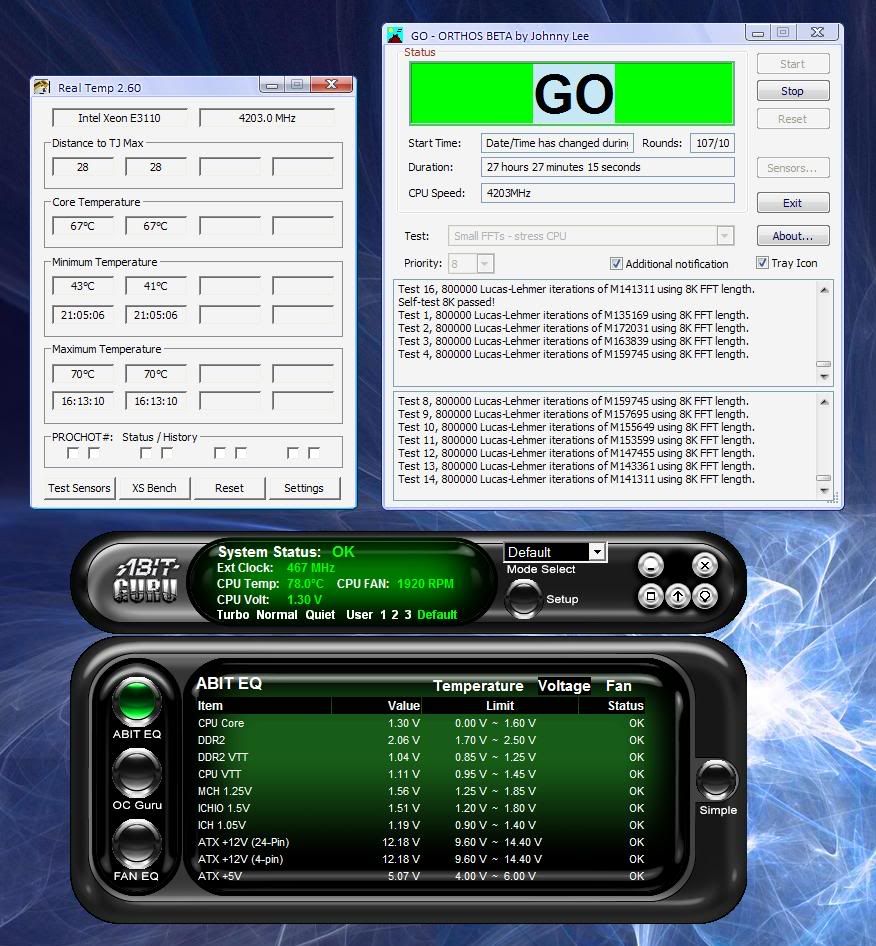Image resolution: width=876 pixels, height=946 pixels.
Task: Click the Rounds field showing 107/10
Action: (713, 143)
